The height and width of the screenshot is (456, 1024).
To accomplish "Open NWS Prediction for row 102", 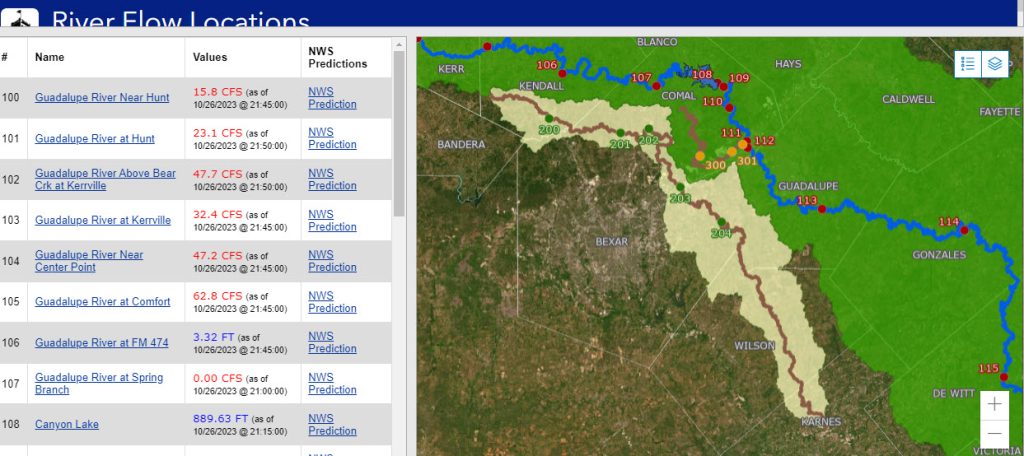I will click(x=332, y=180).
